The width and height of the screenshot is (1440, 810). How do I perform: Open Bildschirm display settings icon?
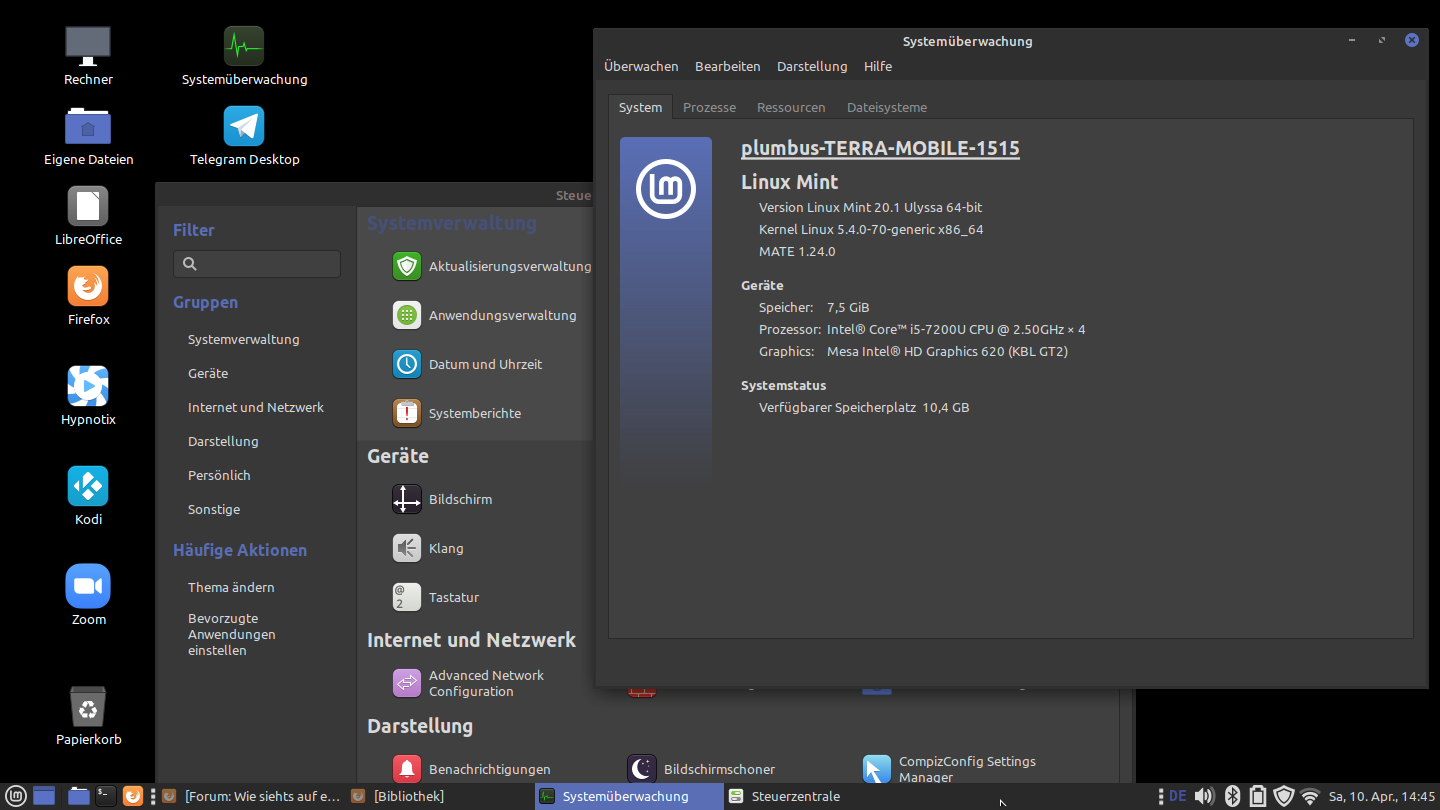[x=407, y=499]
